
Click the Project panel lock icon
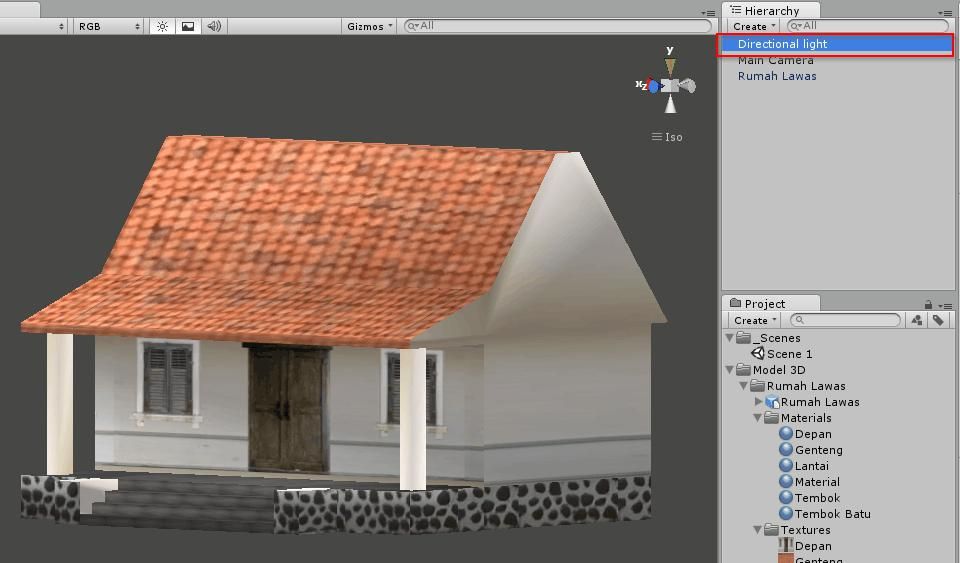[x=928, y=304]
